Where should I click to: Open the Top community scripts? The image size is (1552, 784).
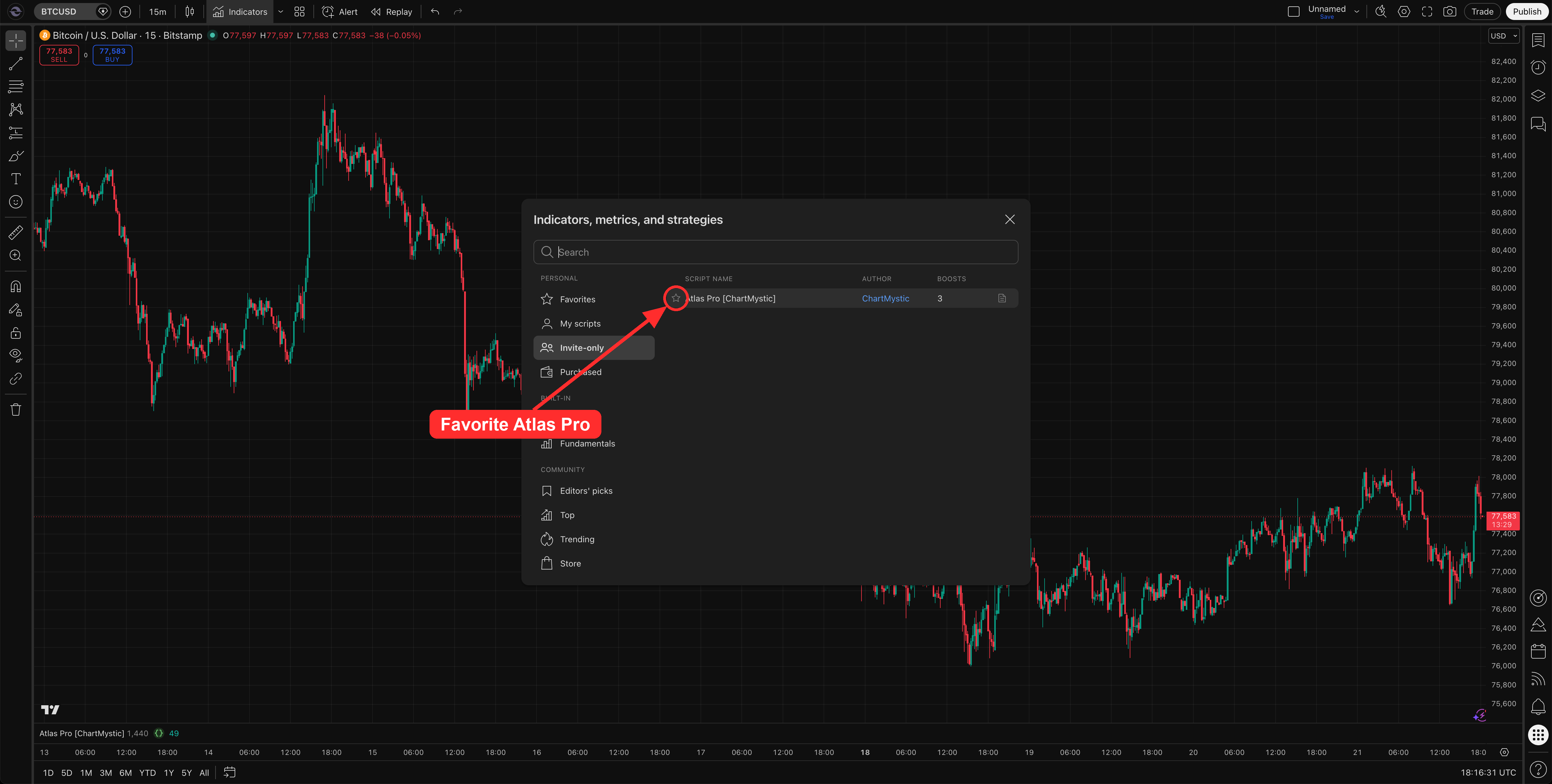pyautogui.click(x=594, y=515)
